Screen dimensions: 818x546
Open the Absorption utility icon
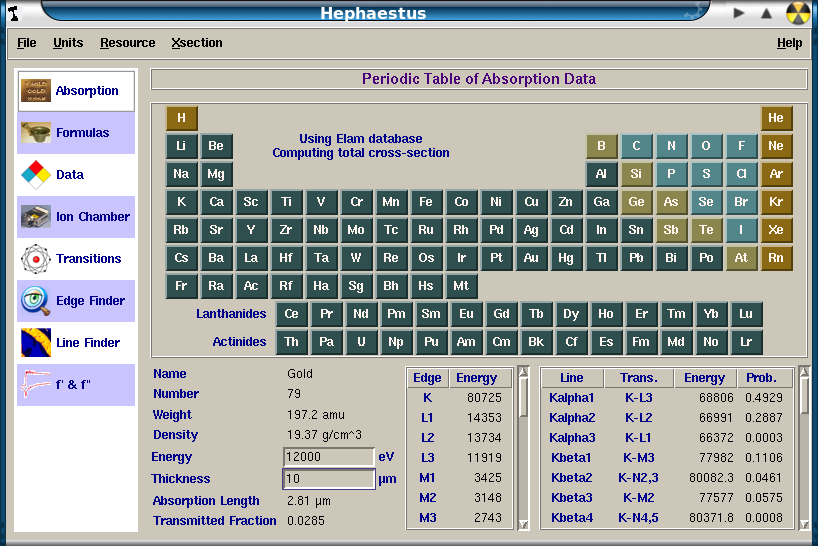click(36, 91)
